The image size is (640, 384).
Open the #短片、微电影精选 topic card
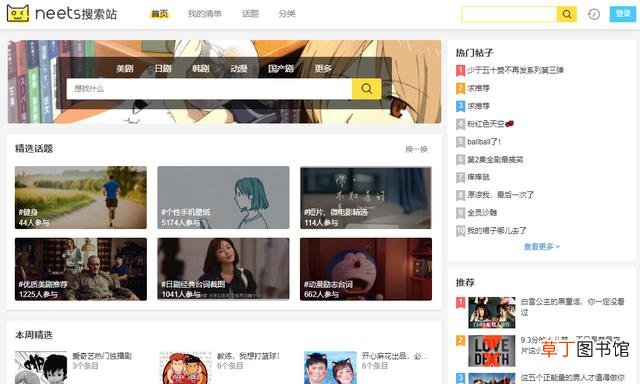[x=366, y=198]
